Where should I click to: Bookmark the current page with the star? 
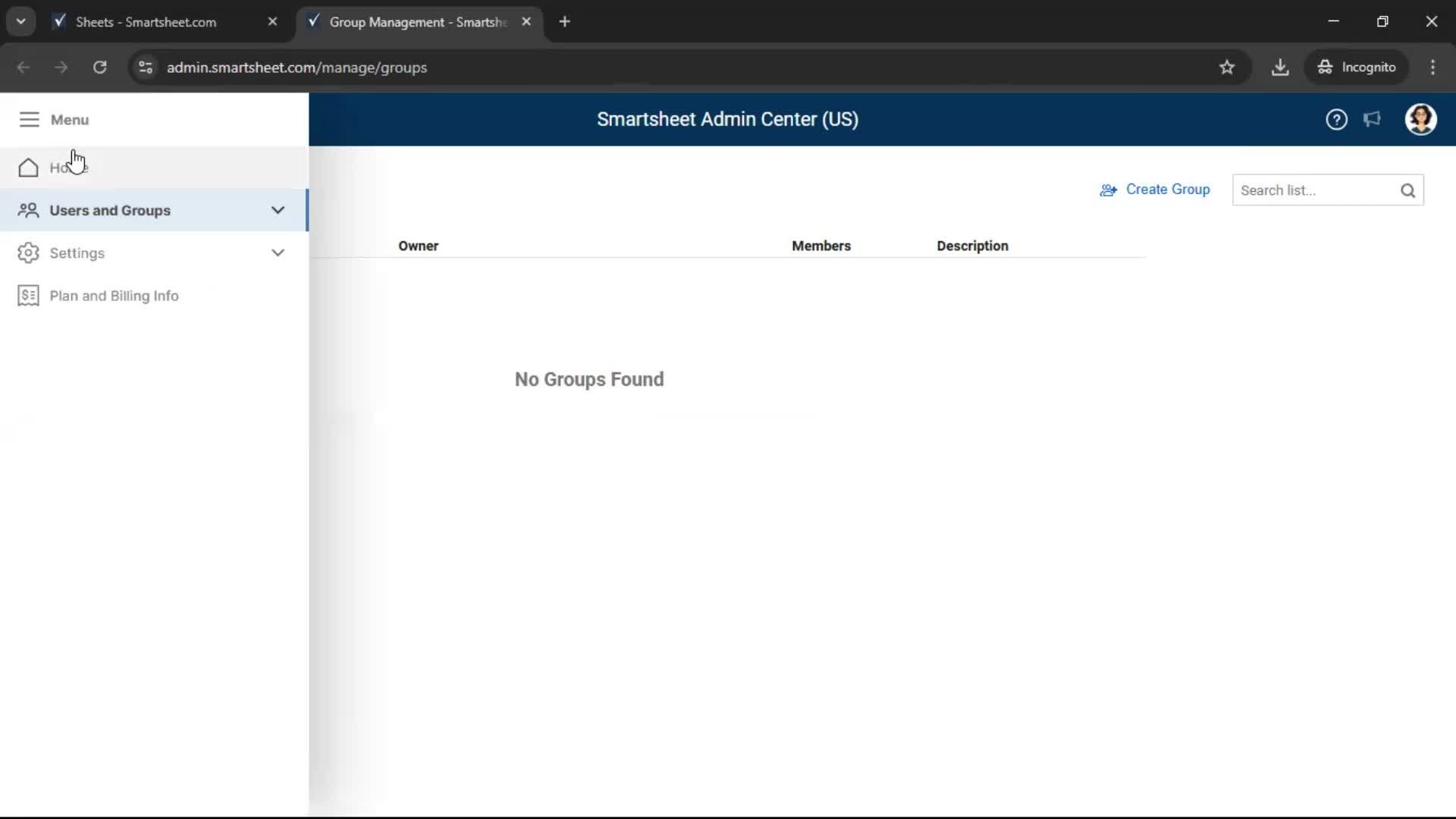1227,67
